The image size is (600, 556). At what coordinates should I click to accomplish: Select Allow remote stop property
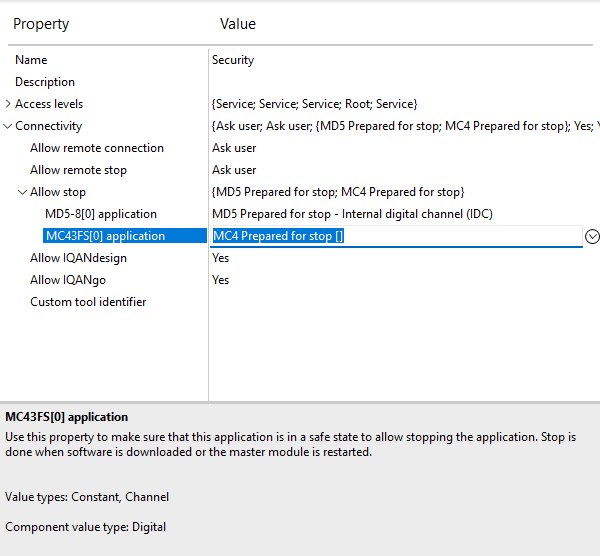(x=78, y=170)
